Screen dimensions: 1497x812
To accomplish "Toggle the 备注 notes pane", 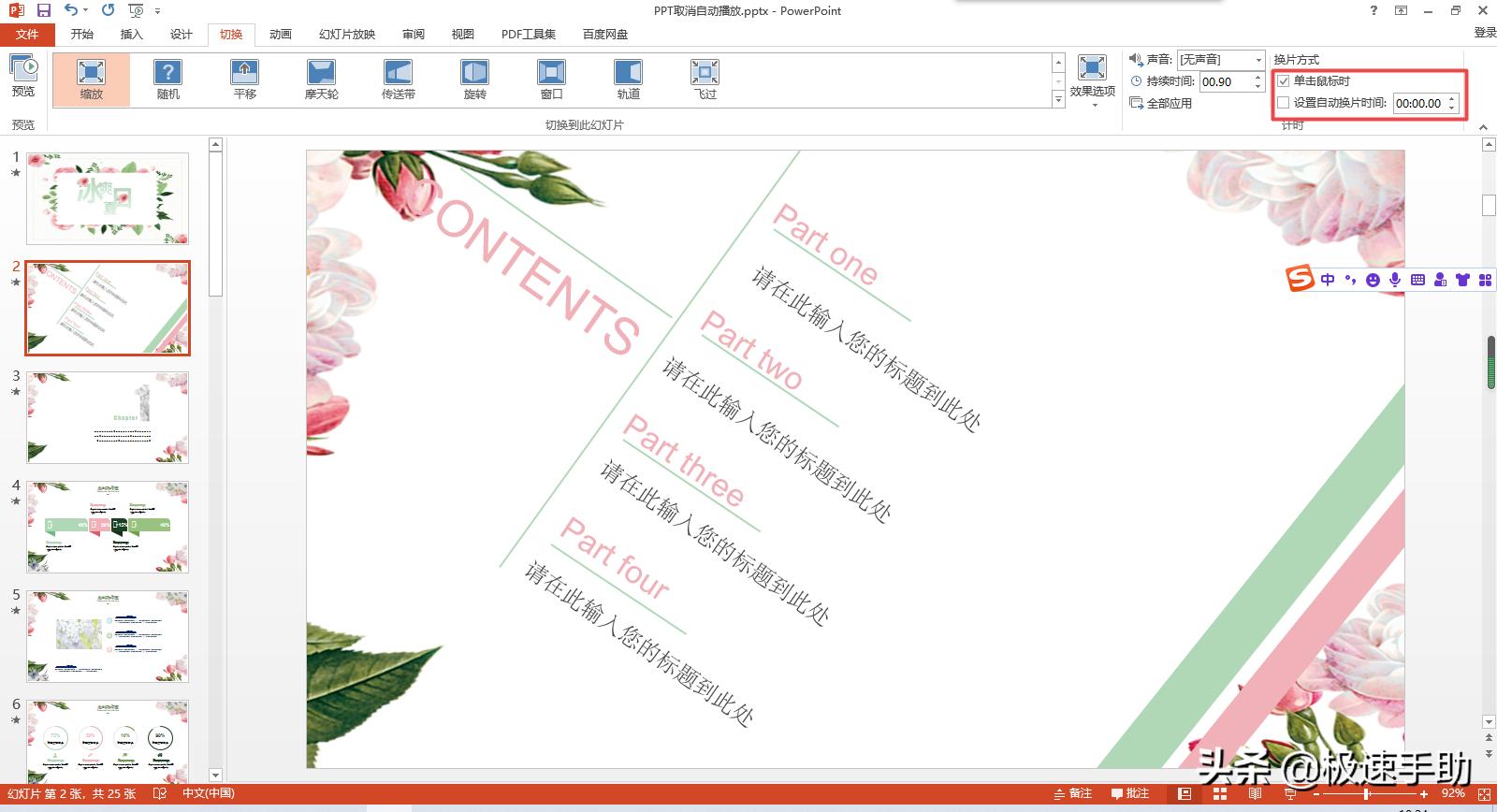I will [1073, 793].
